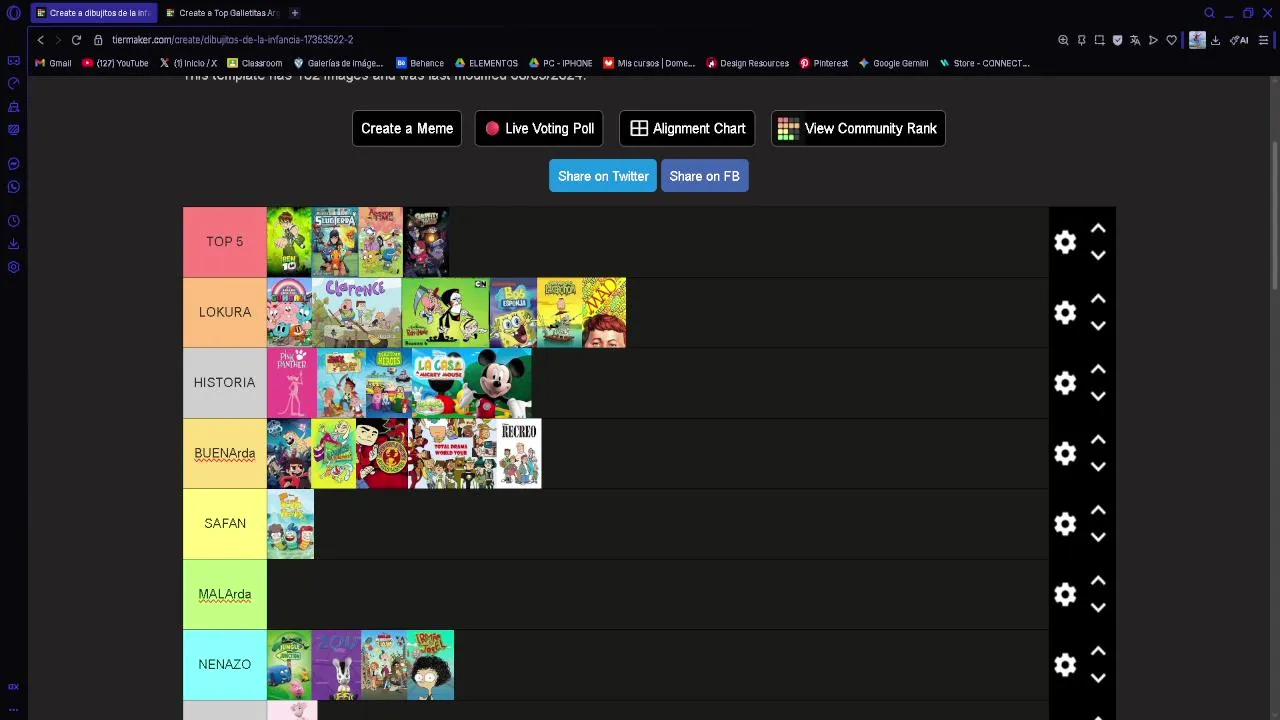Move LOKURA tier row down
Image resolution: width=1280 pixels, height=720 pixels.
(x=1098, y=326)
